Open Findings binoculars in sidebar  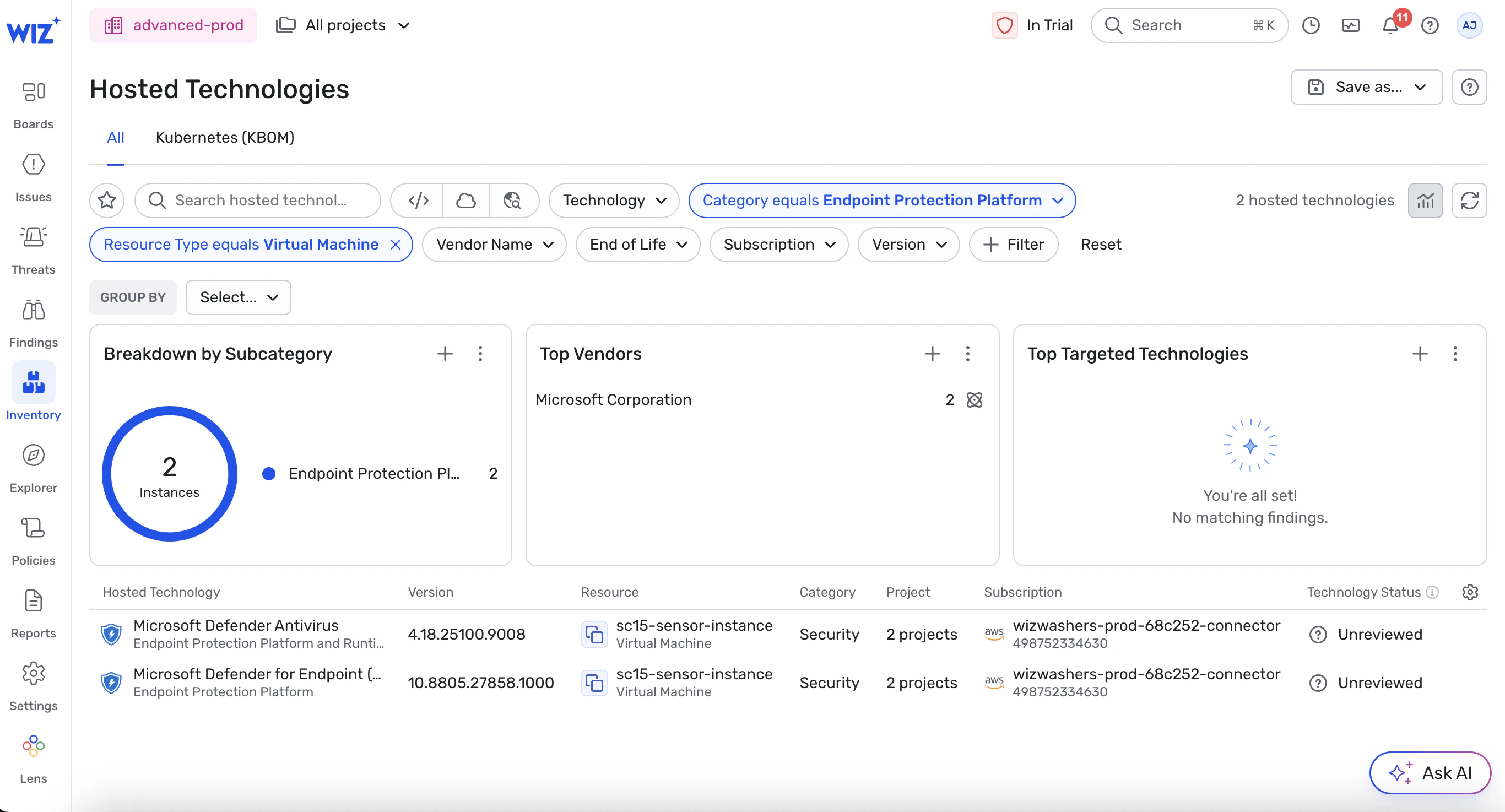(33, 322)
